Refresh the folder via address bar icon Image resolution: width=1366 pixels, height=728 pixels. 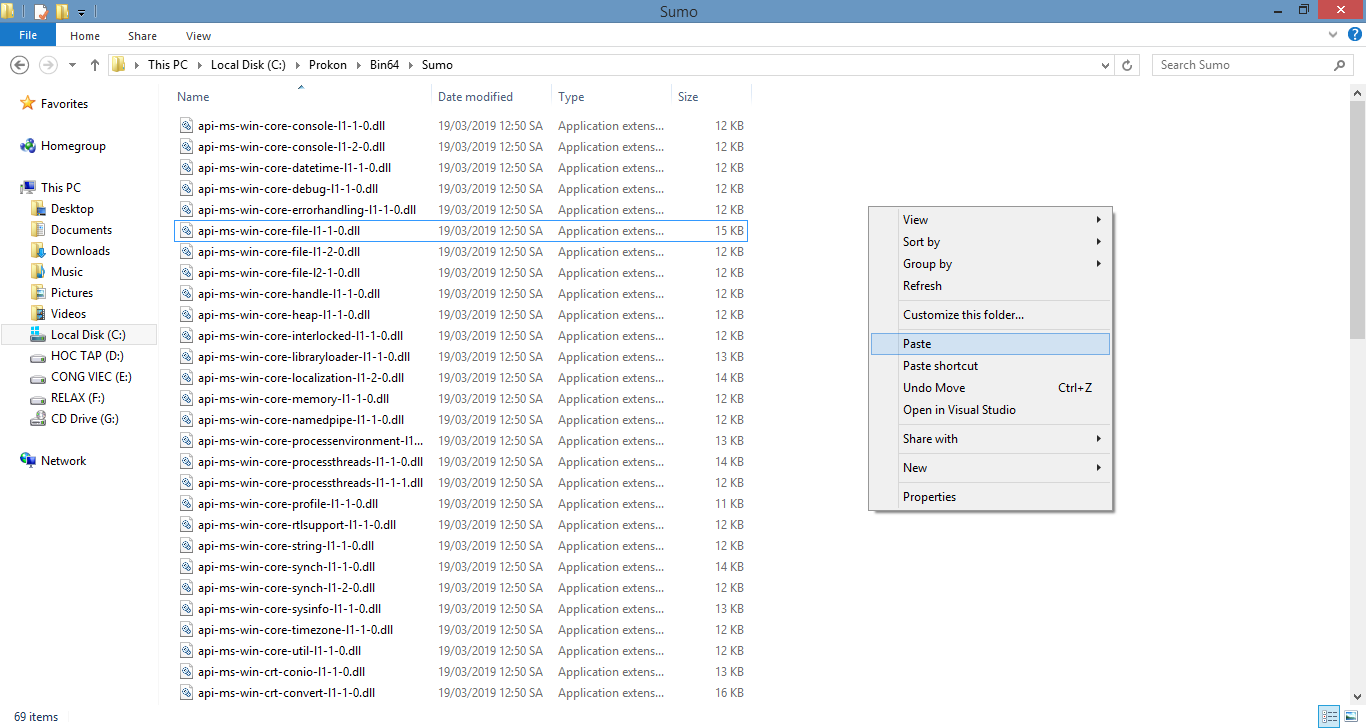[x=1127, y=65]
